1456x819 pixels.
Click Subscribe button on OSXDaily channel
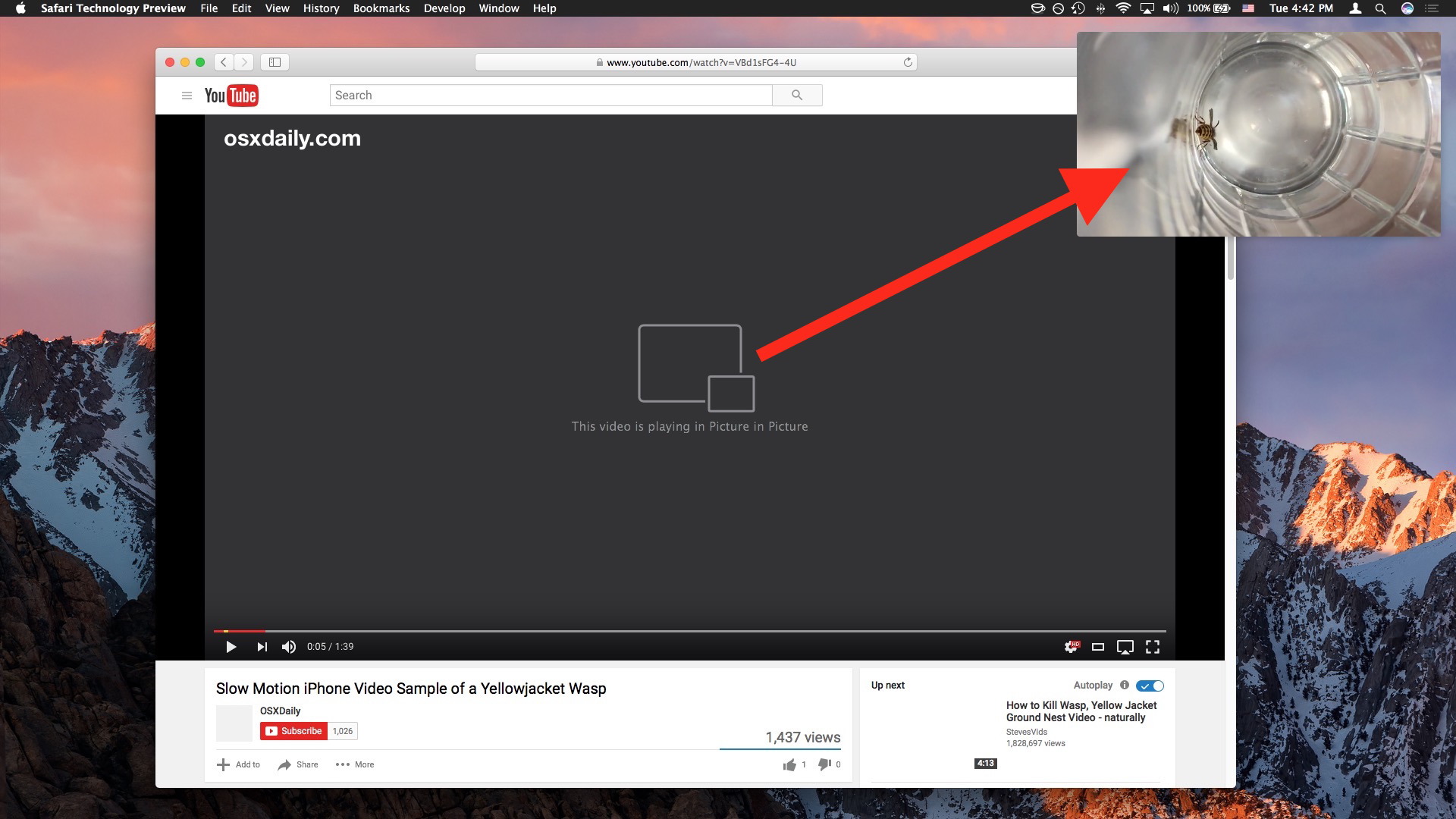[292, 731]
